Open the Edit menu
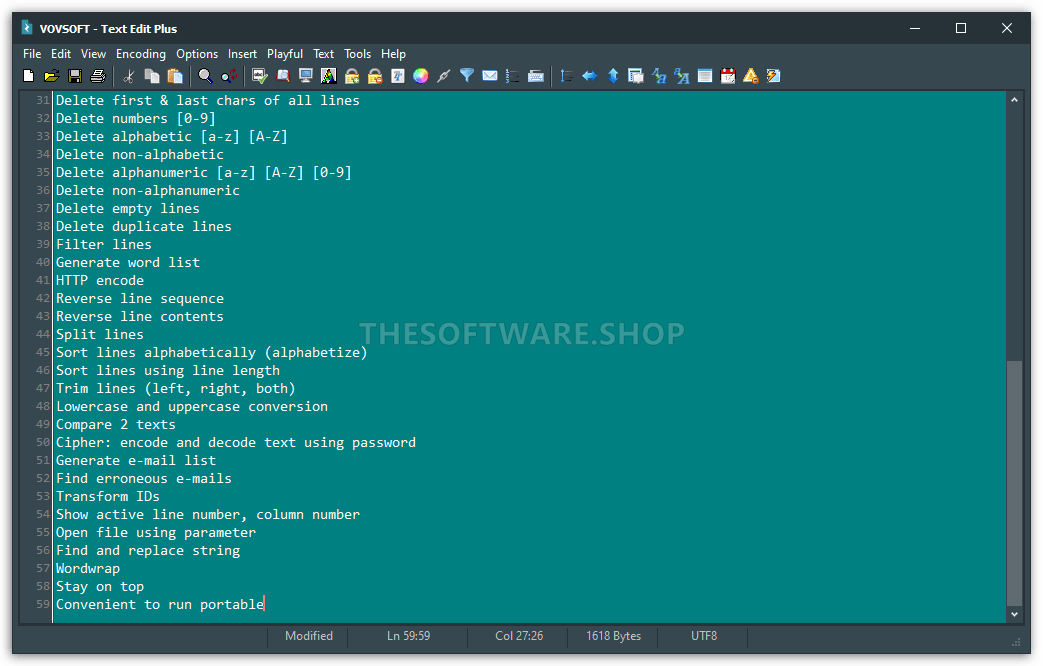Screen dimensions: 1043x666 pyautogui.click(x=61, y=54)
